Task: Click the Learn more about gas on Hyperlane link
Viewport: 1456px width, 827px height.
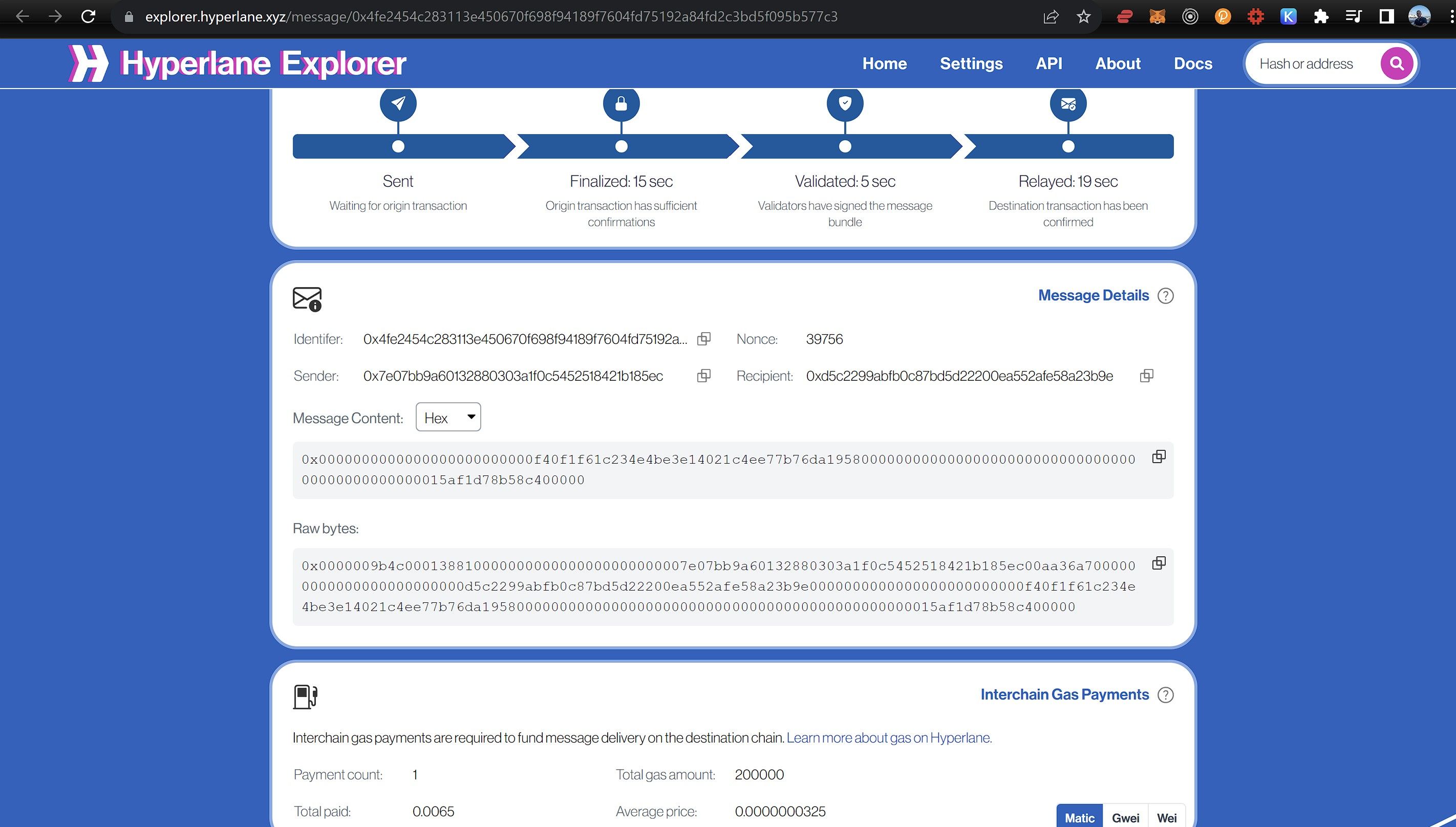Action: [x=888, y=737]
